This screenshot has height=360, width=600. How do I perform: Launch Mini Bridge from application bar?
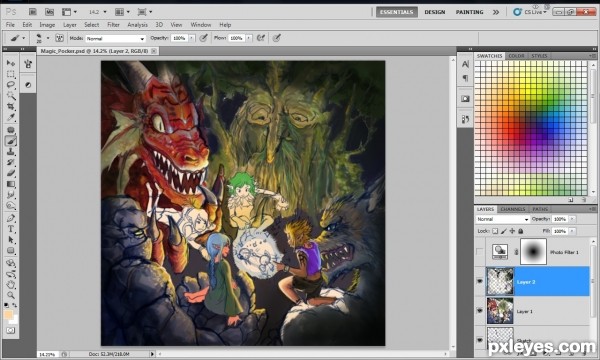click(49, 12)
